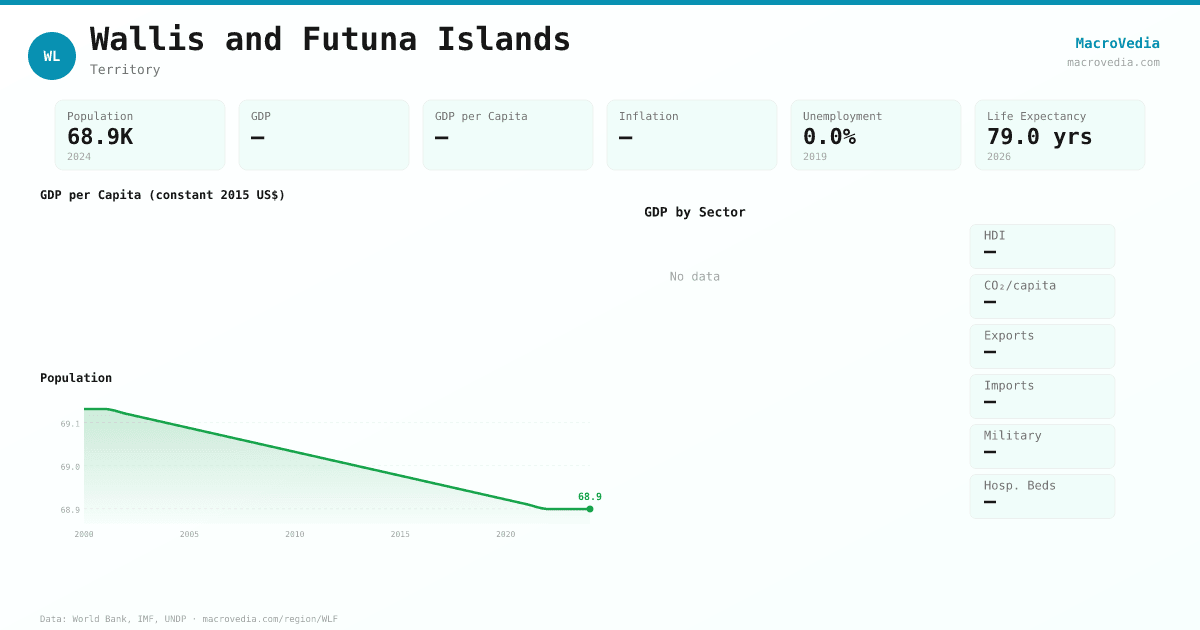Viewport: 1200px width, 630px height.
Task: Click the Population chart title
Action: (76, 378)
